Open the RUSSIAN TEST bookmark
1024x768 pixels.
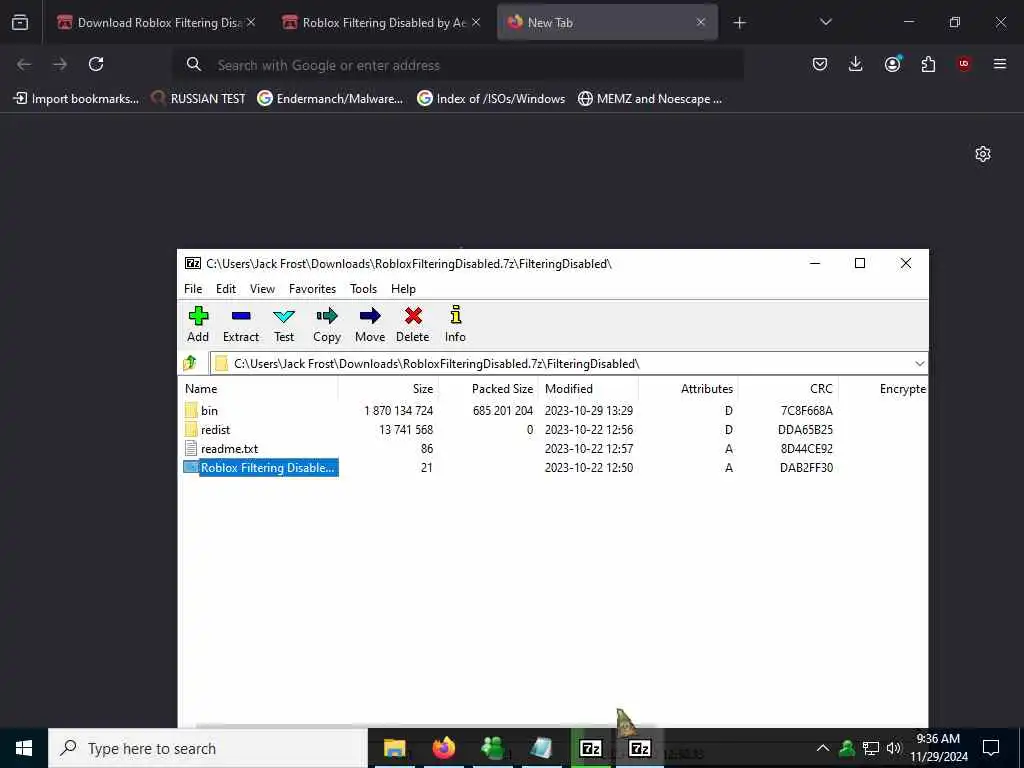click(199, 99)
